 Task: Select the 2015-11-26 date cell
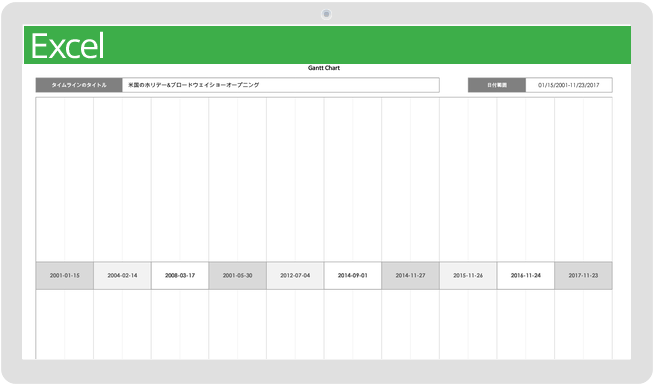468,276
